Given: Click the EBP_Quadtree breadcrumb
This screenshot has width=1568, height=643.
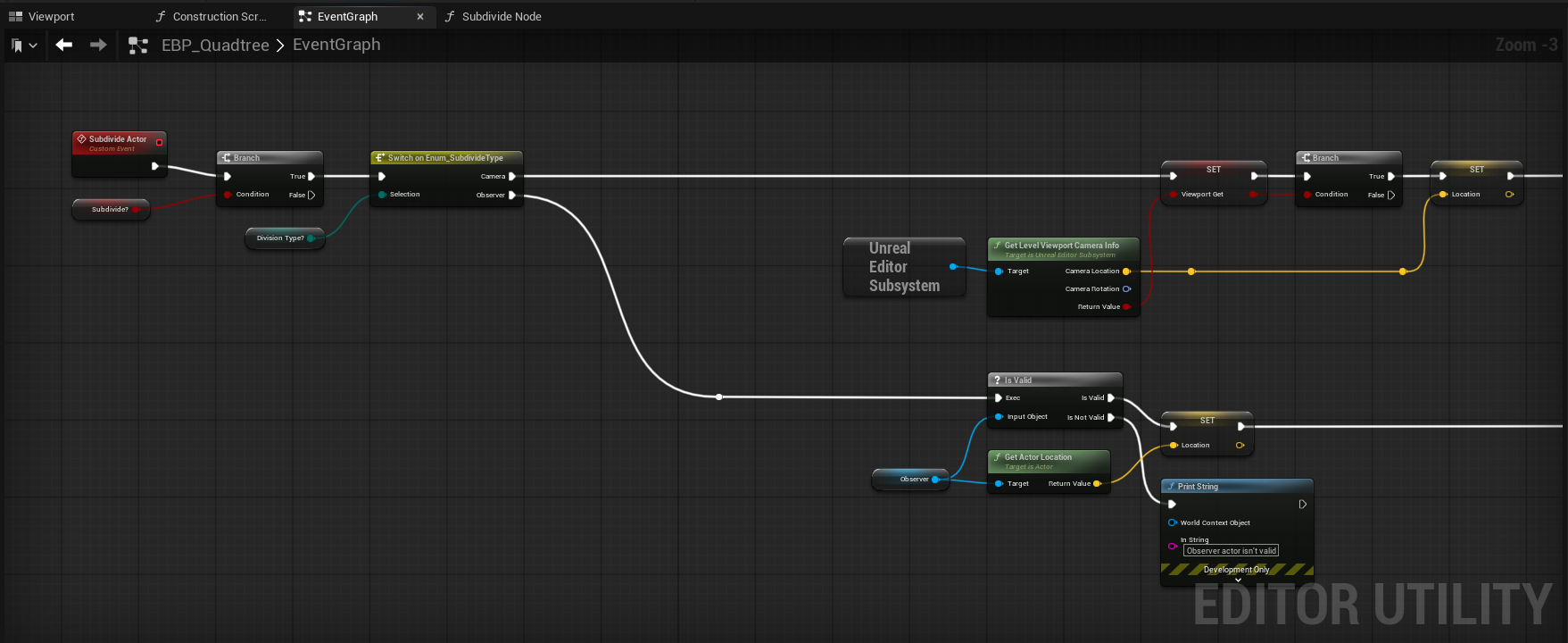Looking at the screenshot, I should tap(215, 45).
